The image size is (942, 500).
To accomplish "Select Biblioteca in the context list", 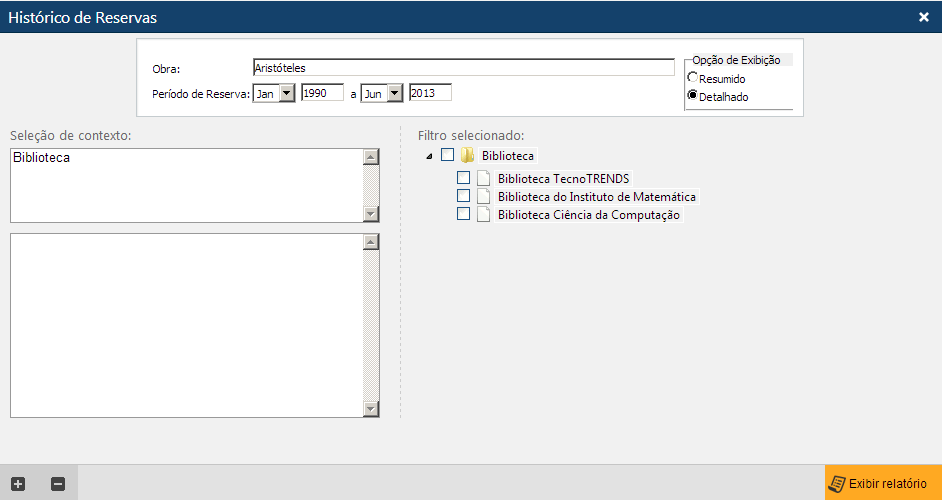I will (x=42, y=158).
